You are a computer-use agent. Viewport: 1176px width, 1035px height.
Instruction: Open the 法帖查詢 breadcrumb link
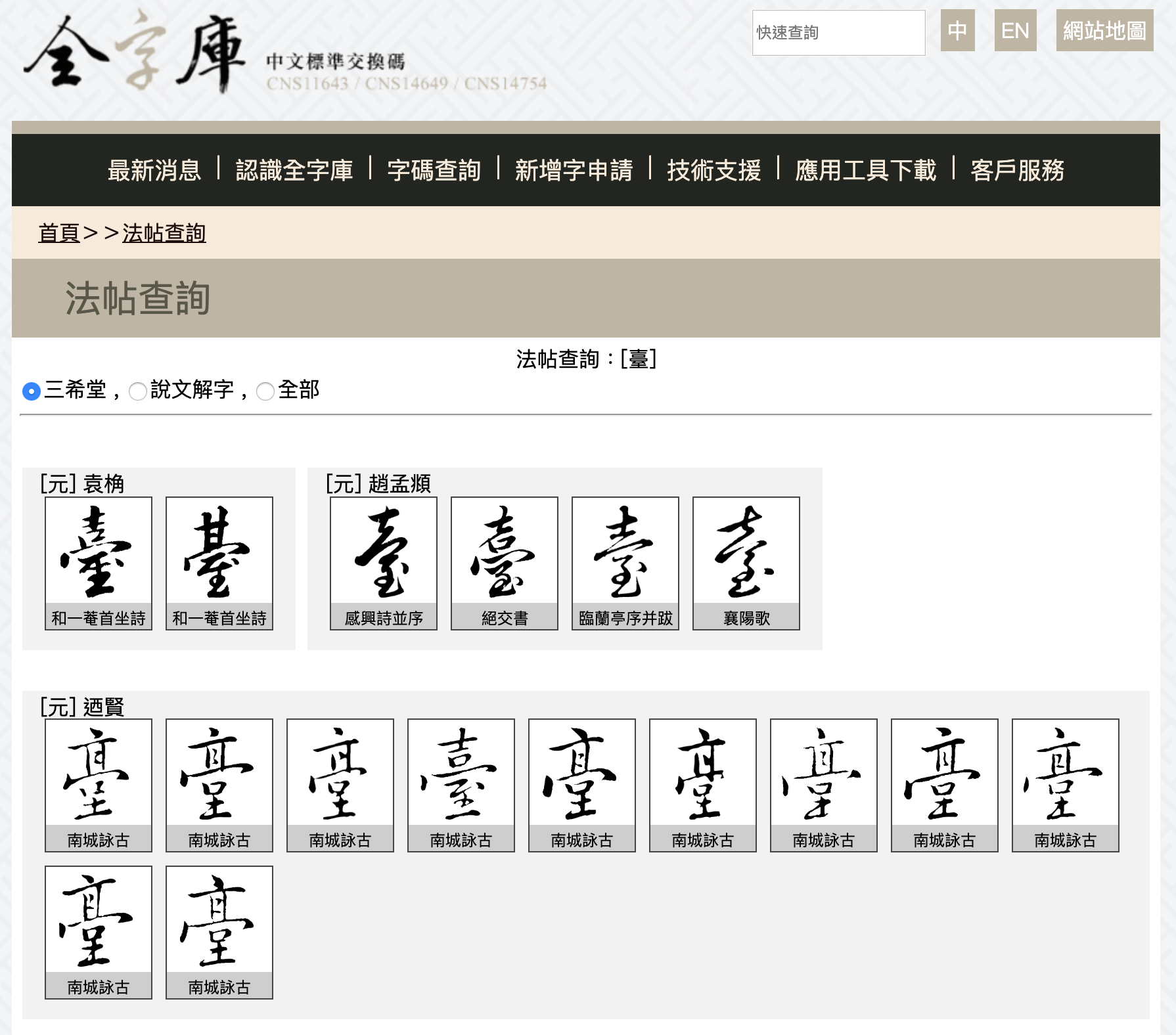coord(163,232)
